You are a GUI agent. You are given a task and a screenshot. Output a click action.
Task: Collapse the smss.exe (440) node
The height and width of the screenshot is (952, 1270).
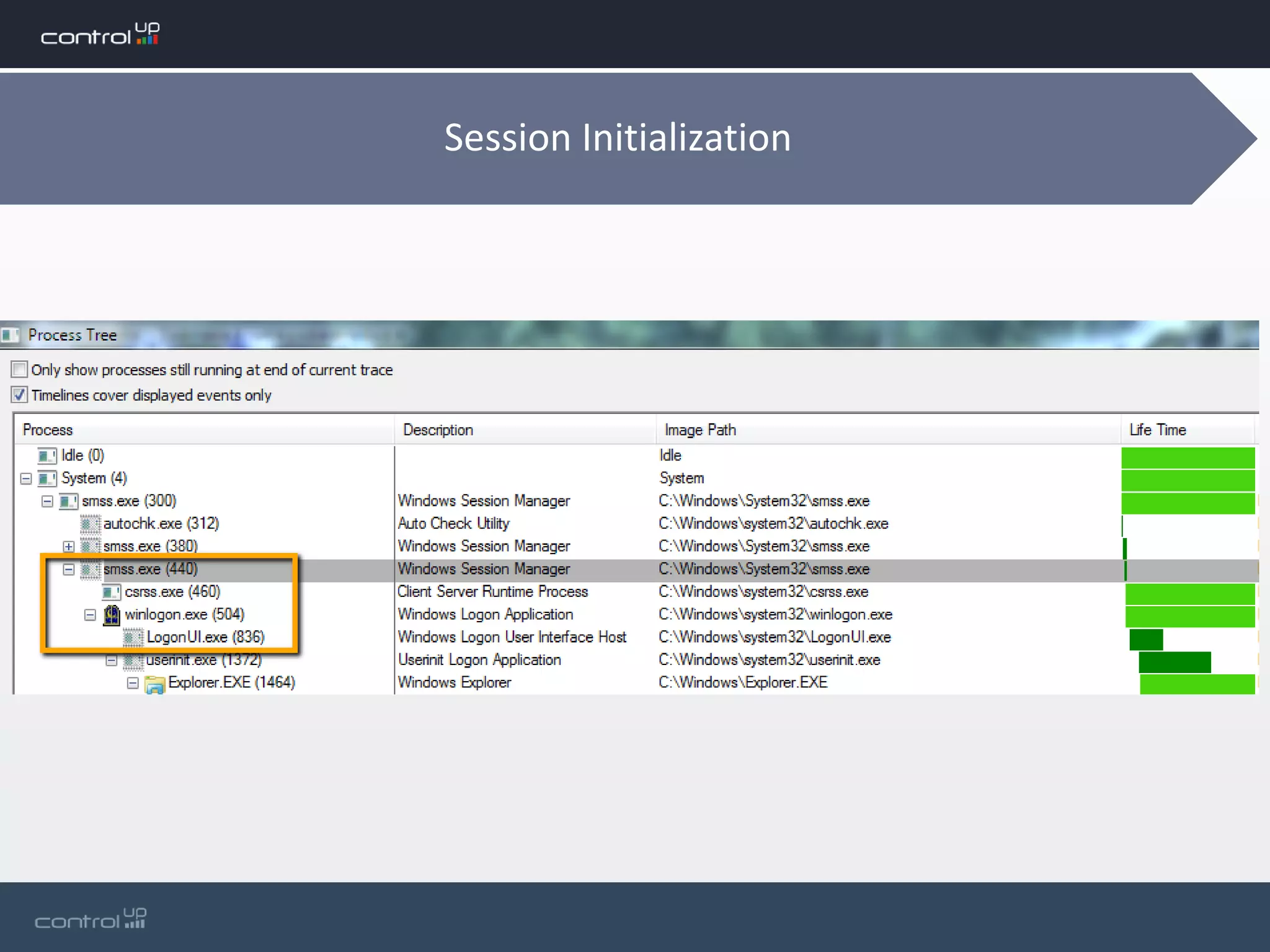[69, 570]
